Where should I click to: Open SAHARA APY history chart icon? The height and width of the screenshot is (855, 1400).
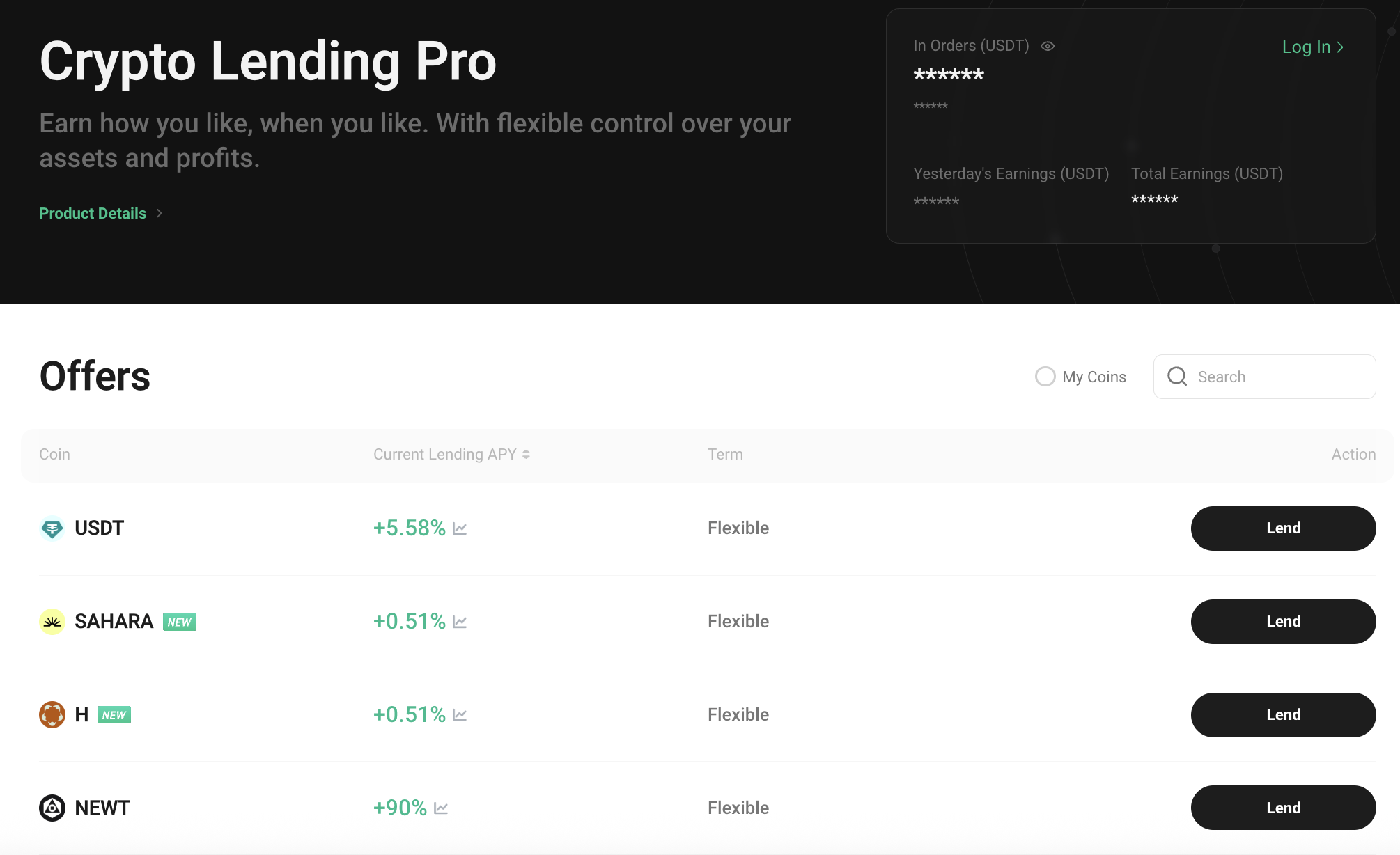click(x=460, y=622)
